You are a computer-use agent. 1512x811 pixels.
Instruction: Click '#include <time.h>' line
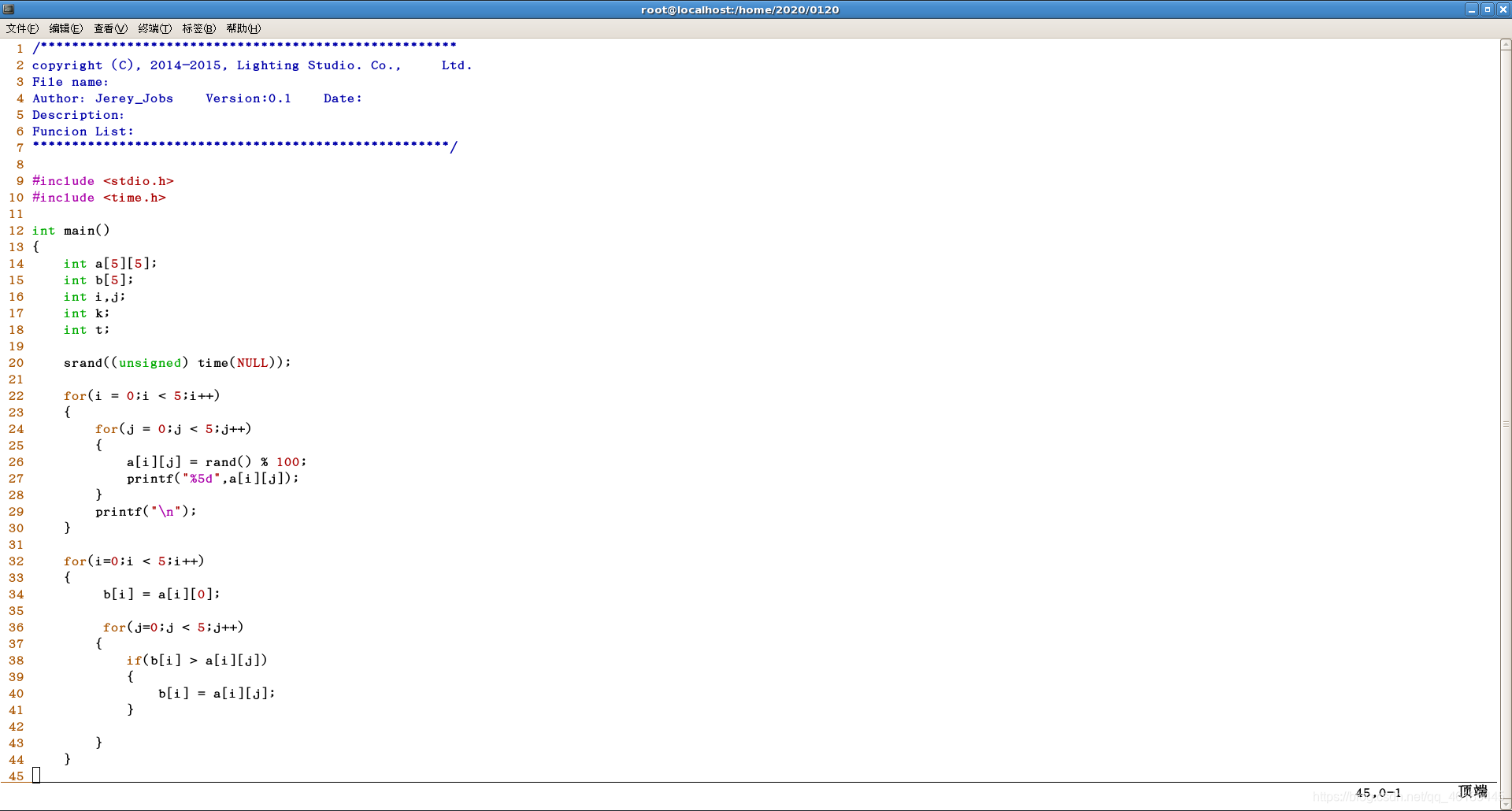click(98, 198)
